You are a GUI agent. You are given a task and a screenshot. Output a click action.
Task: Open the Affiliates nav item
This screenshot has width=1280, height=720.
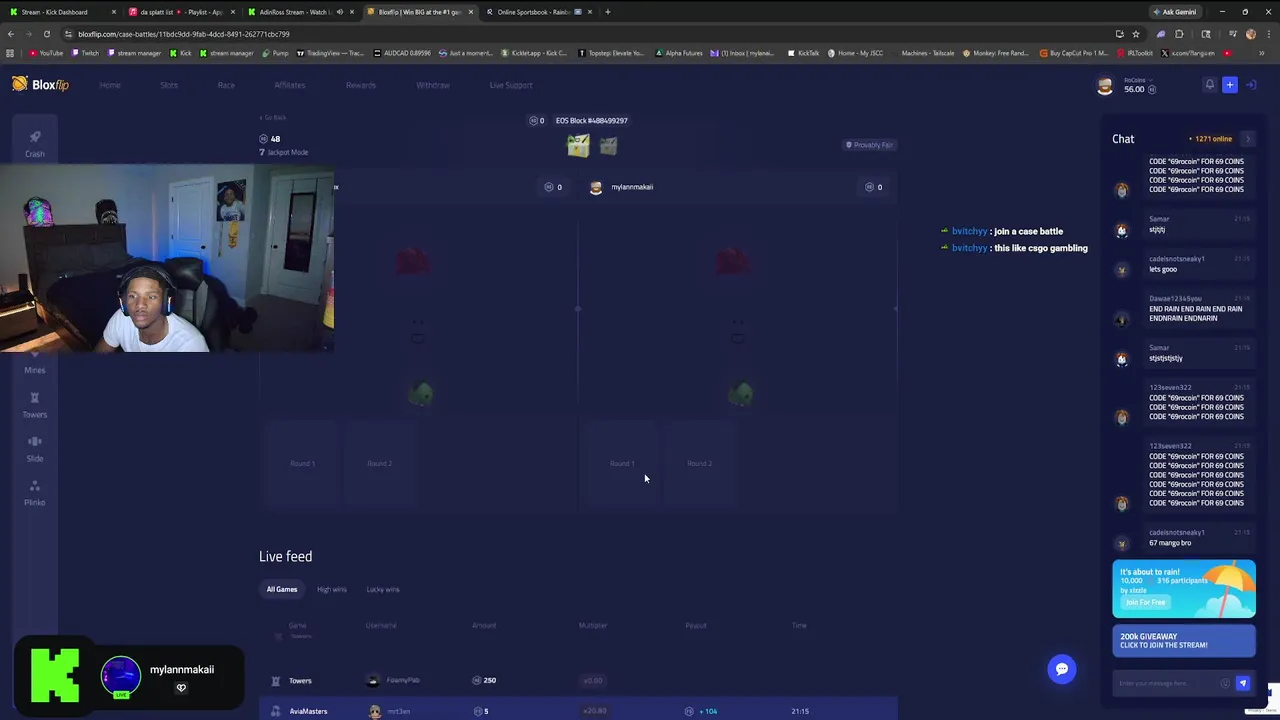click(x=290, y=85)
